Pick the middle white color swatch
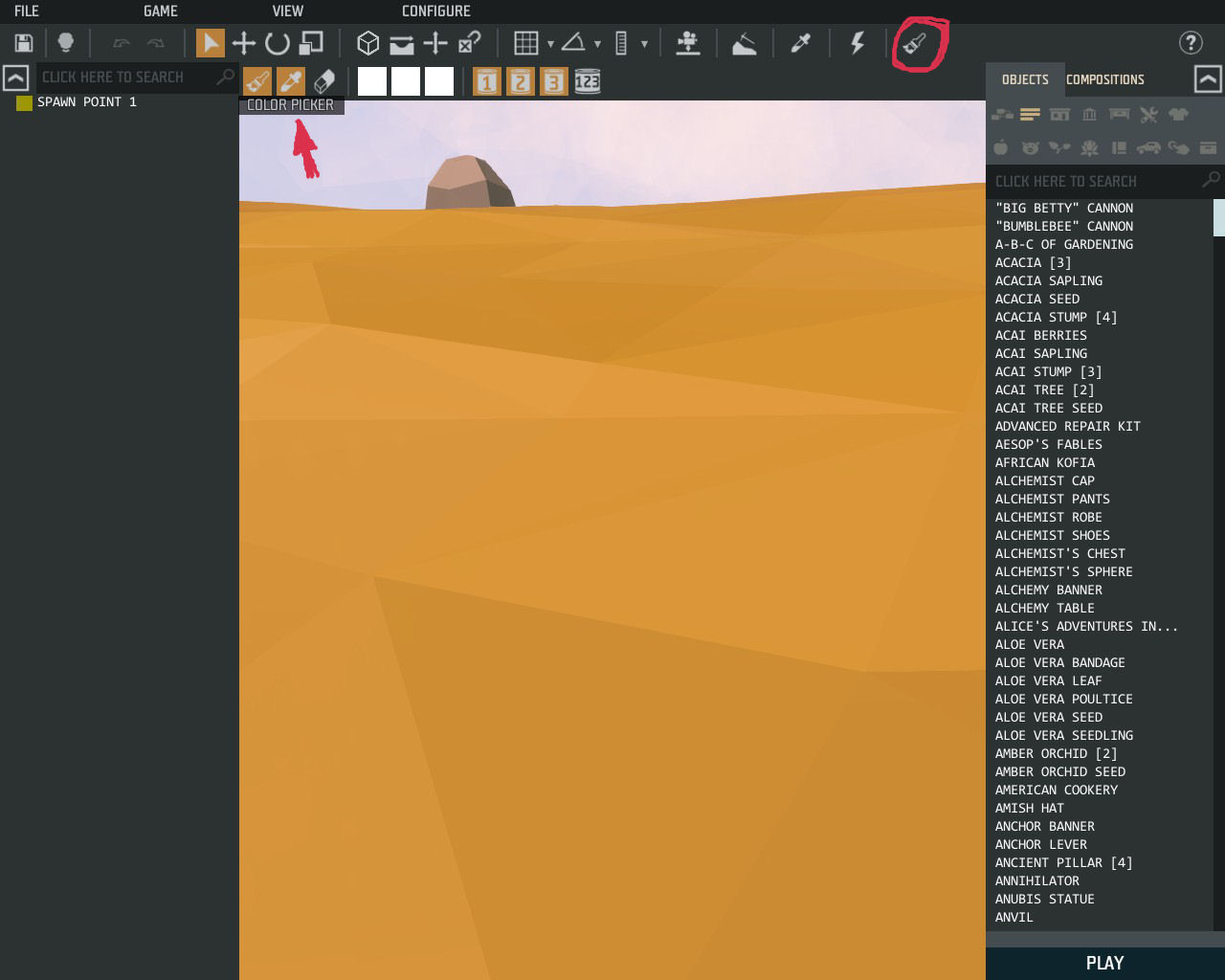Screen dimensions: 1225x980 406,81
